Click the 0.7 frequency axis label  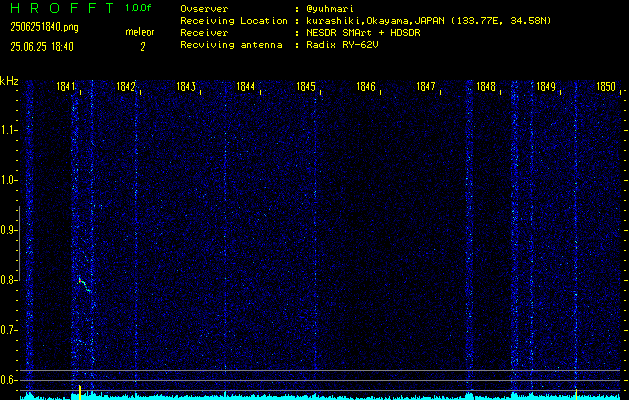[x=8, y=330]
